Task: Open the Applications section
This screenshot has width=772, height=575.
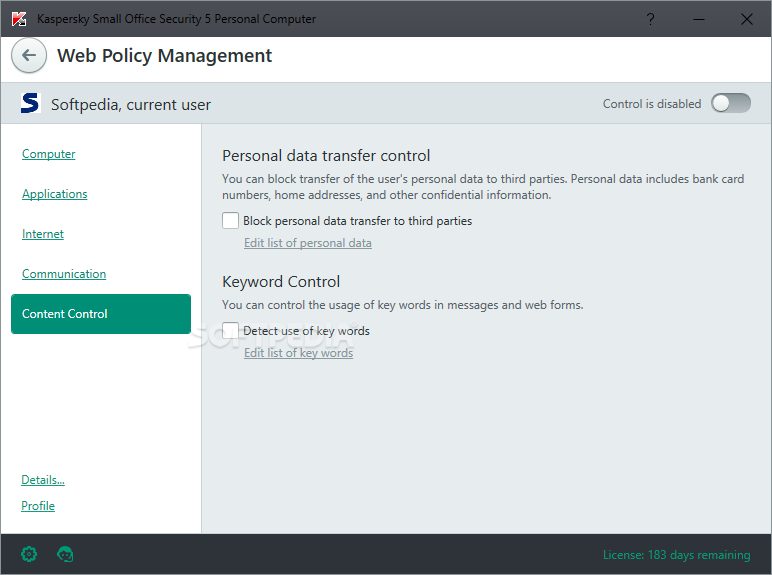Action: pyautogui.click(x=55, y=193)
